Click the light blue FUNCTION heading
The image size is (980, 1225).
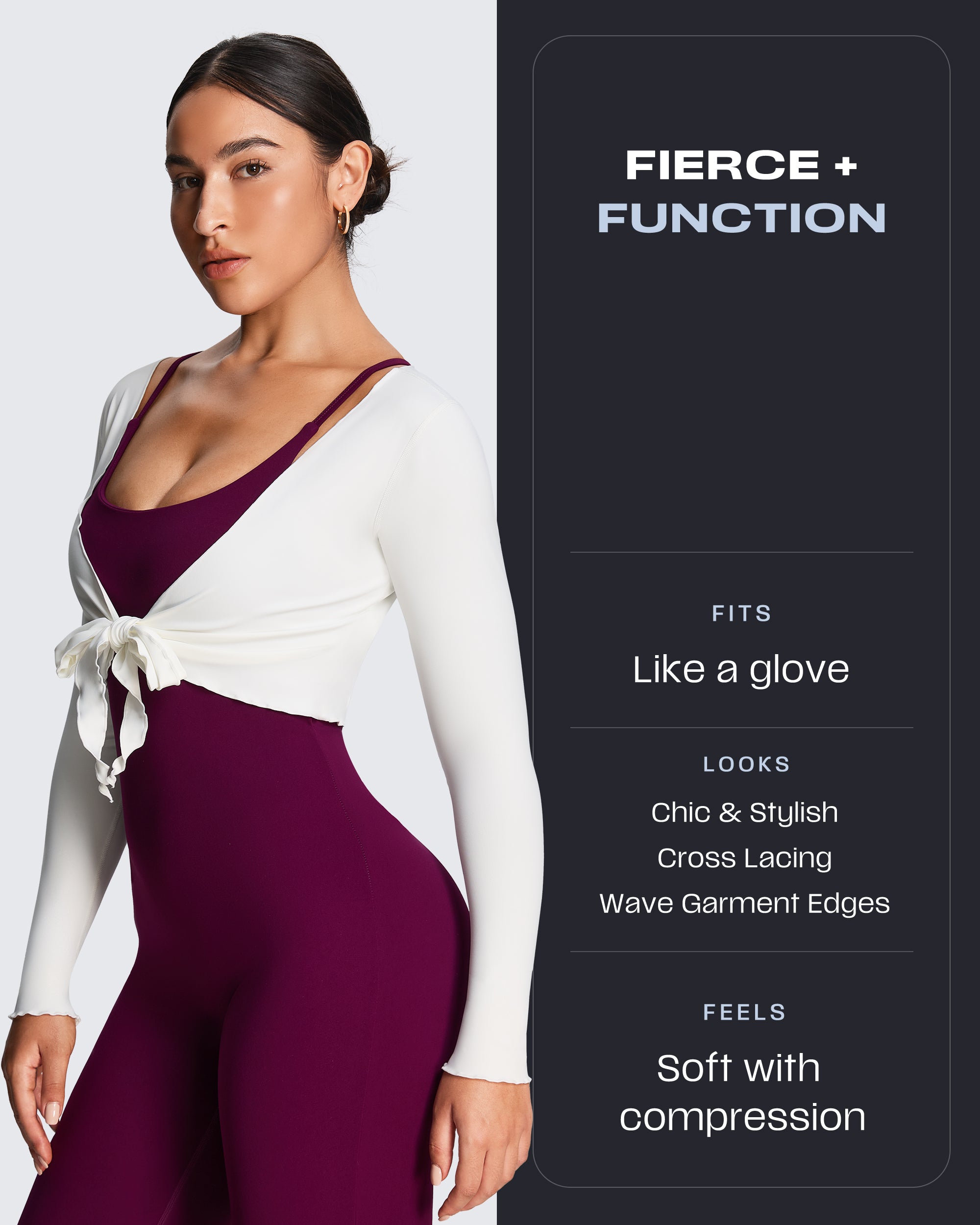[741, 218]
